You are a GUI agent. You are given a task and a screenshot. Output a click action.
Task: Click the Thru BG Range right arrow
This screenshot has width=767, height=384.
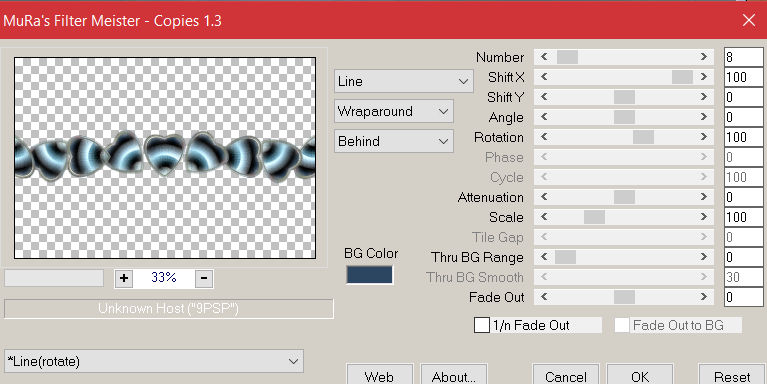(x=704, y=257)
